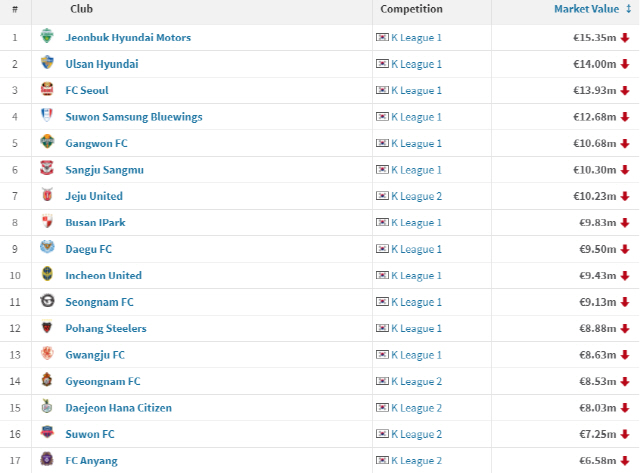This screenshot has height=473, width=640.
Task: Open the Sangju Sangmu club page
Action: point(104,170)
